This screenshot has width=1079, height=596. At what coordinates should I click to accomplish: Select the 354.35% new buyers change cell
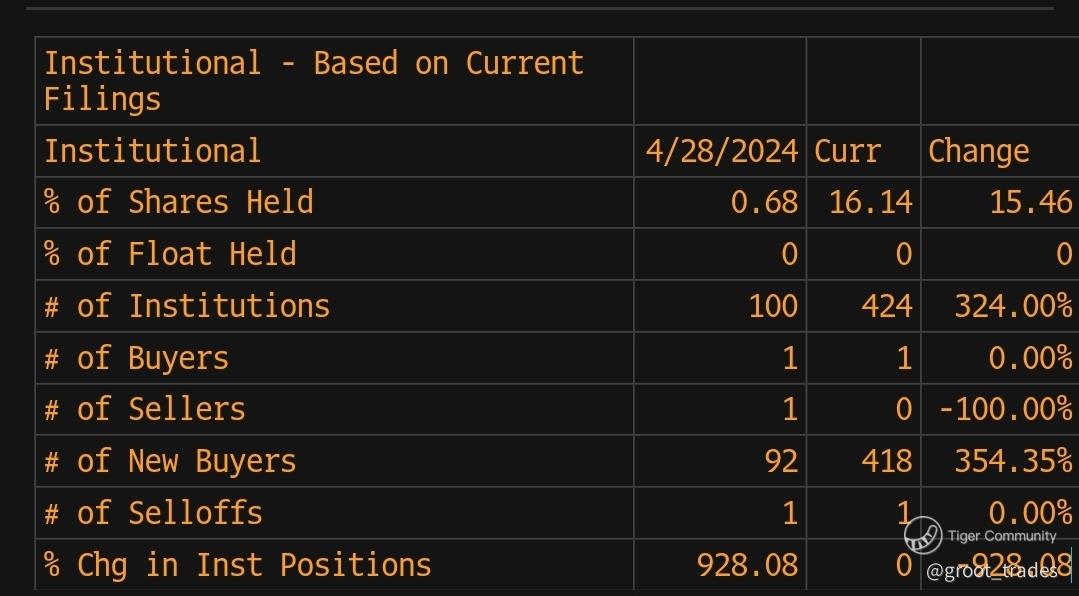[x=1013, y=461]
